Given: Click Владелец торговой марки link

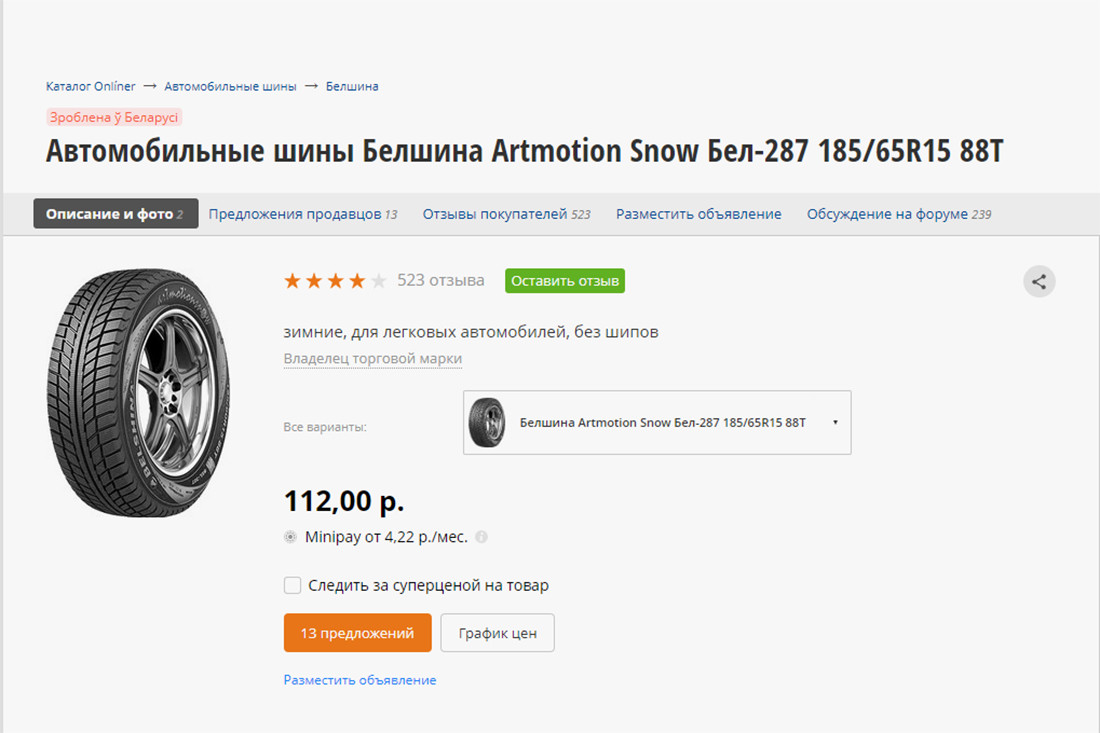Looking at the screenshot, I should (372, 359).
